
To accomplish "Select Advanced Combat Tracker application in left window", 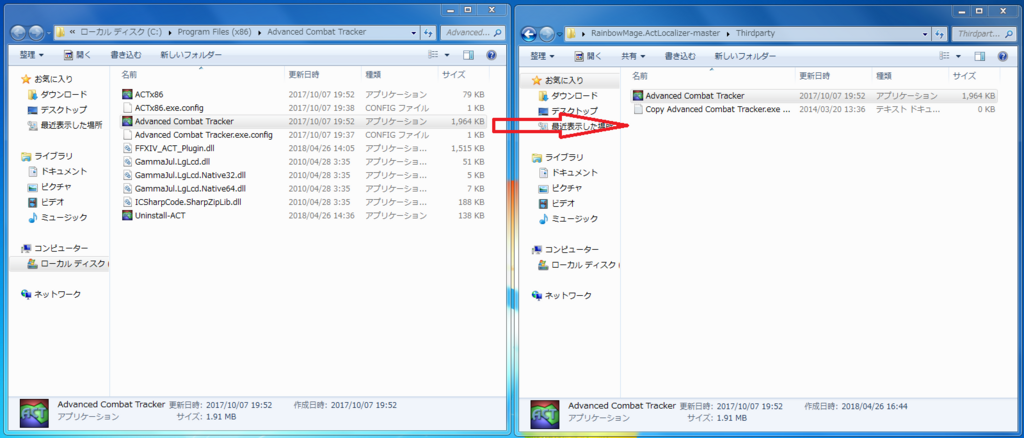I will tap(184, 121).
